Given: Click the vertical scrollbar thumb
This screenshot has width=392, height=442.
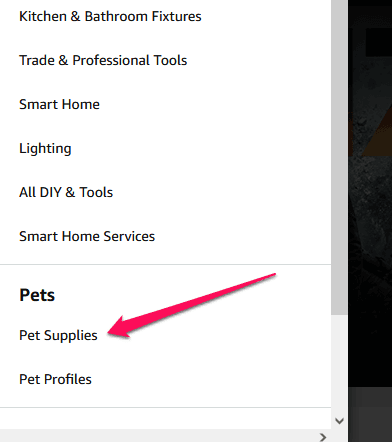Looking at the screenshot, I should point(339,157).
